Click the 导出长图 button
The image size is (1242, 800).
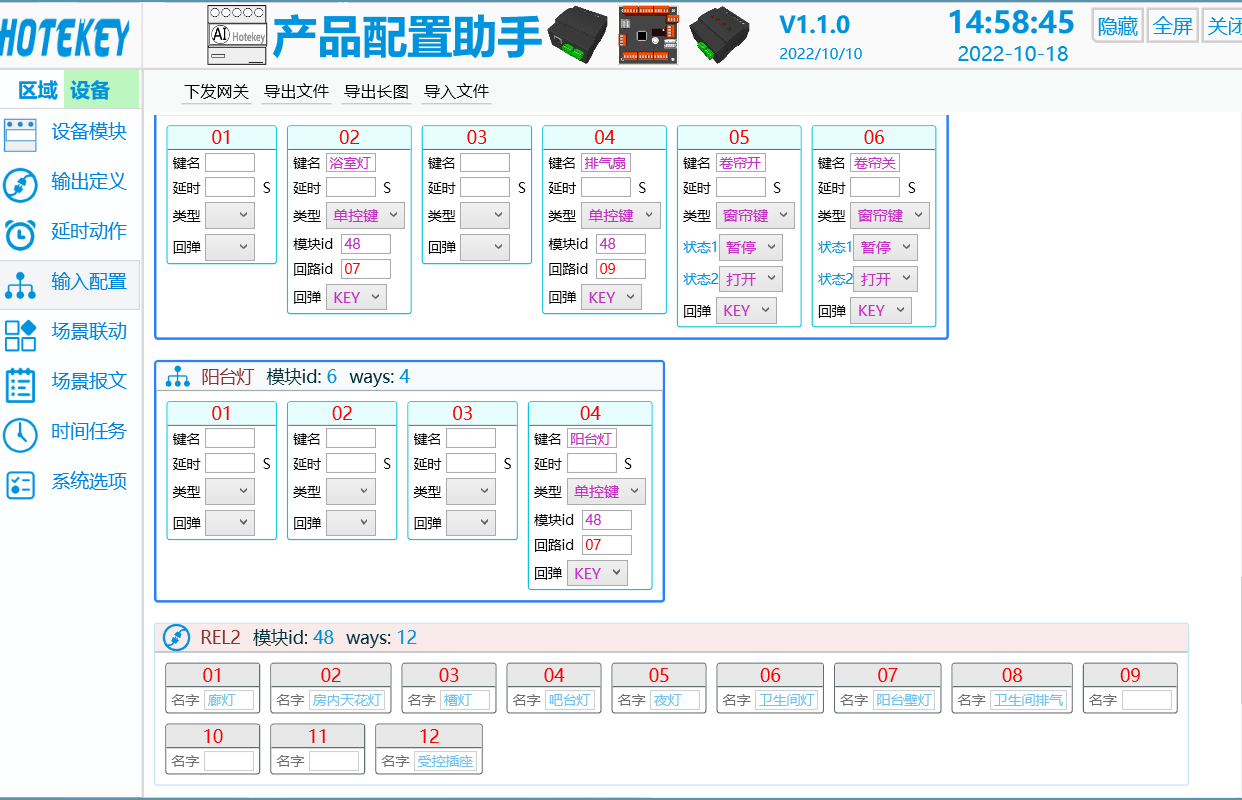[376, 92]
